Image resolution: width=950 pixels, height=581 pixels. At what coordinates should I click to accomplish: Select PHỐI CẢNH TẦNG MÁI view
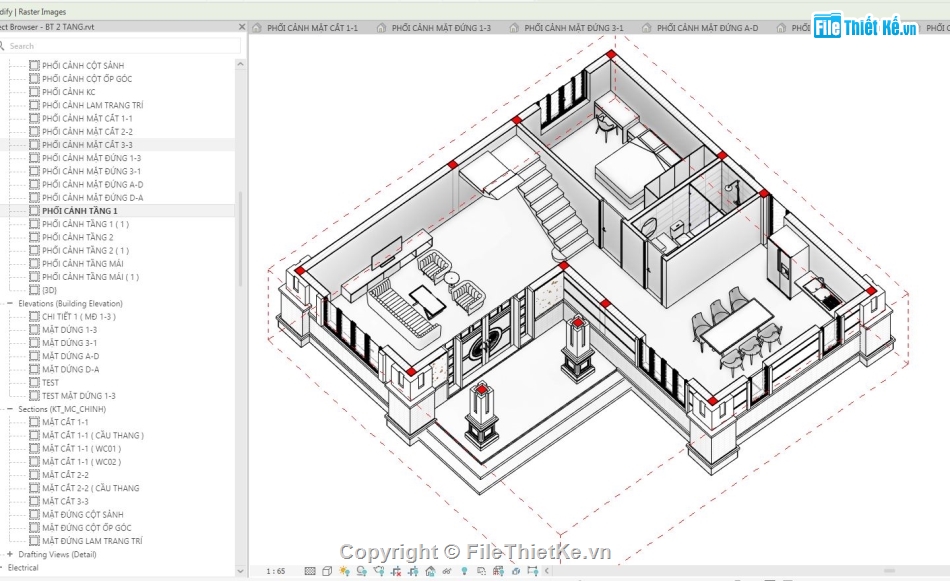pos(83,264)
